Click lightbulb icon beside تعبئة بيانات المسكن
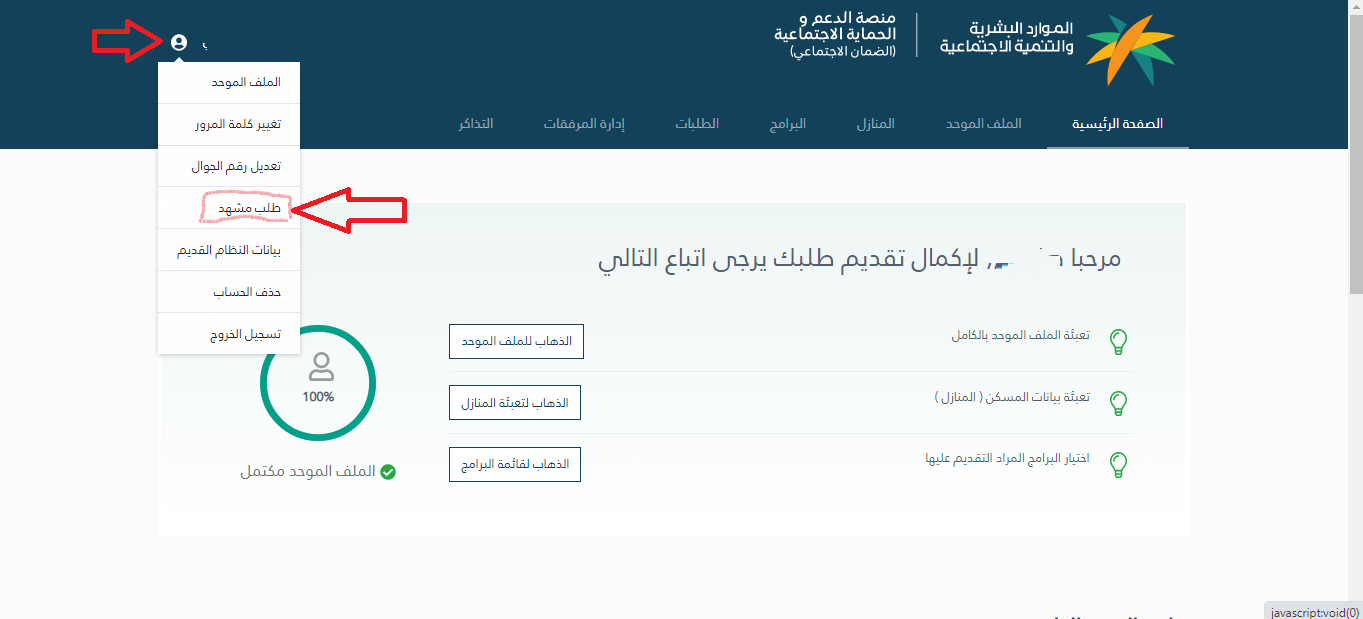The image size is (1363, 619). point(1119,403)
